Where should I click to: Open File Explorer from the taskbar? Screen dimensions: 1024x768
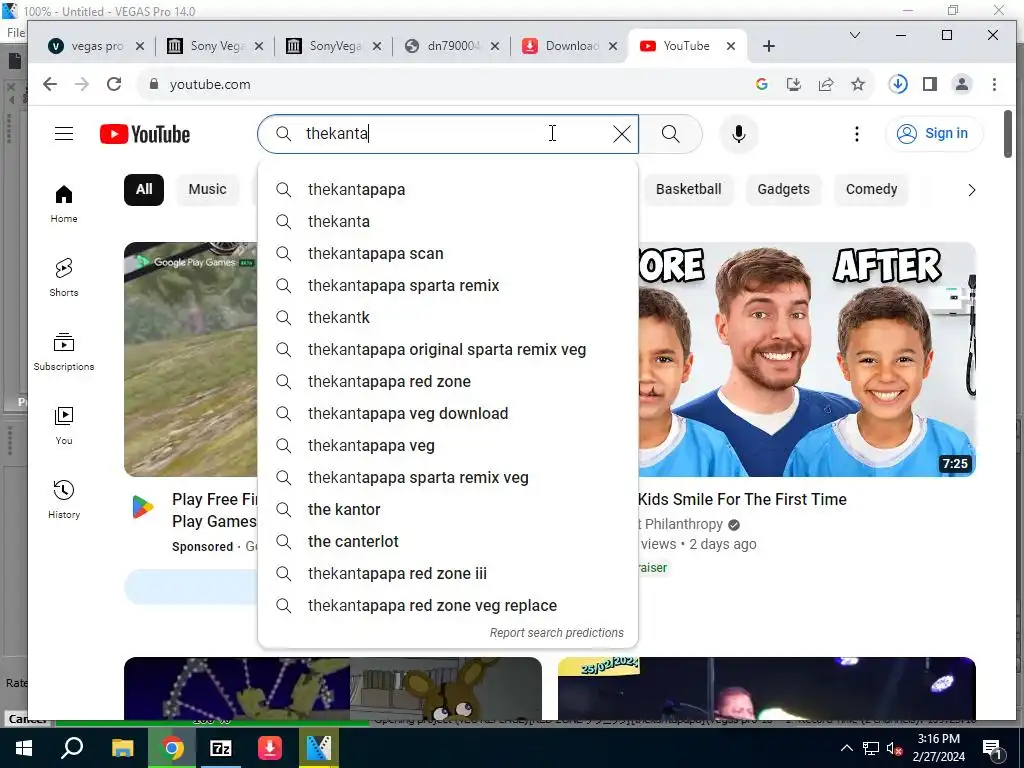point(122,748)
